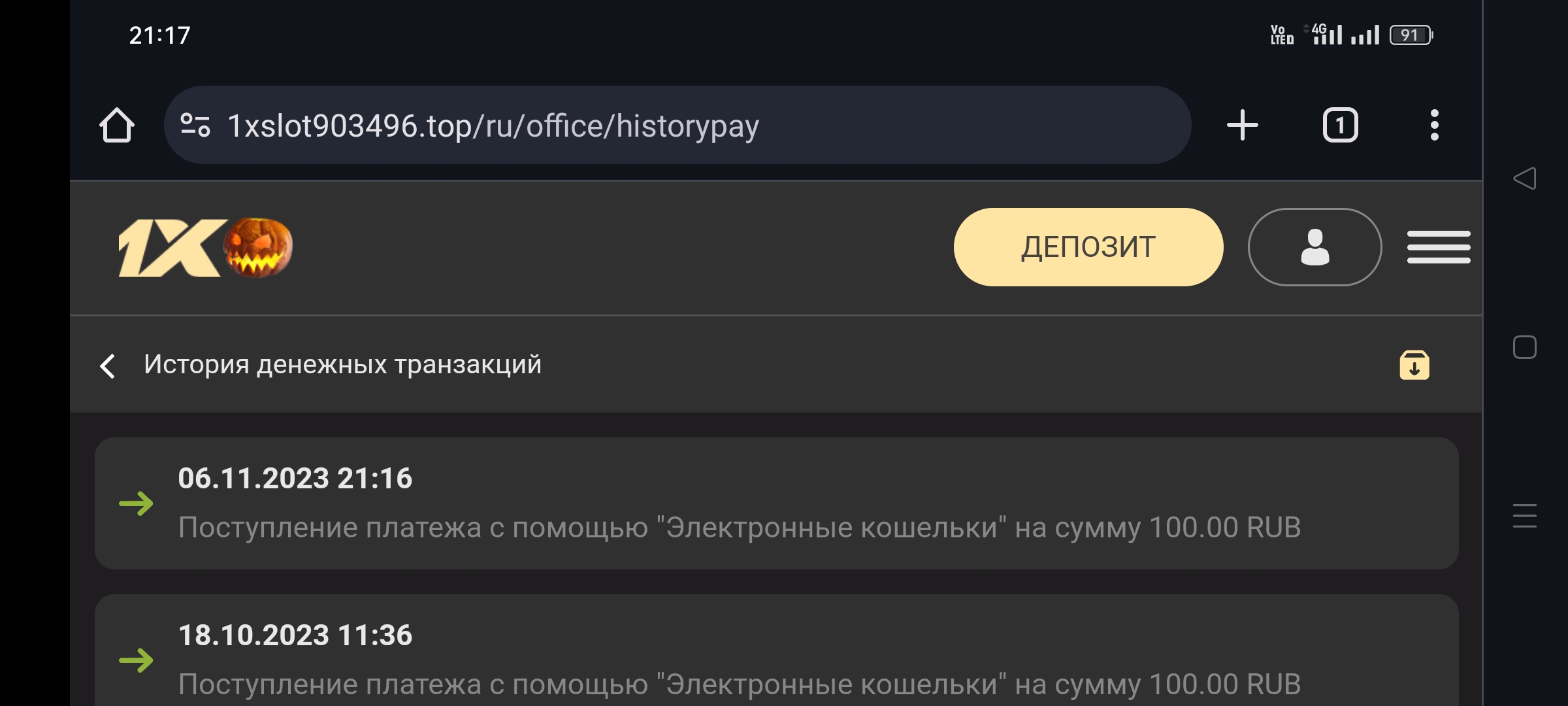
Task: Tap Android back navigation triangle
Action: [1524, 178]
